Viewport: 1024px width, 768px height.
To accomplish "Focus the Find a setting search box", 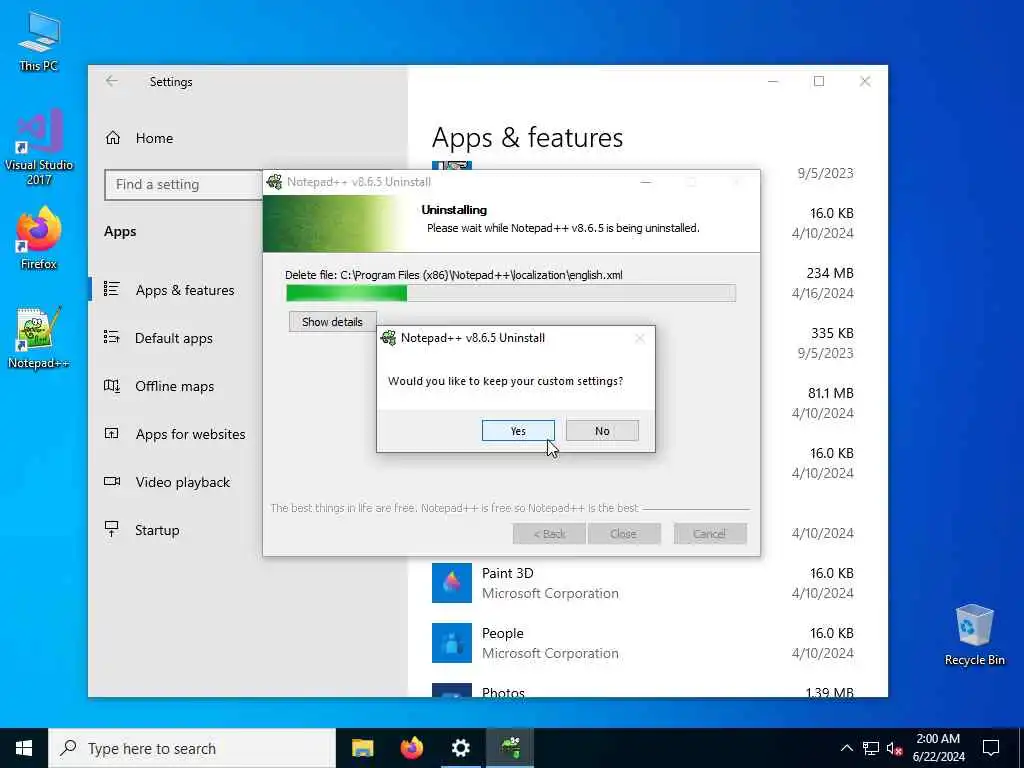I will pos(184,185).
